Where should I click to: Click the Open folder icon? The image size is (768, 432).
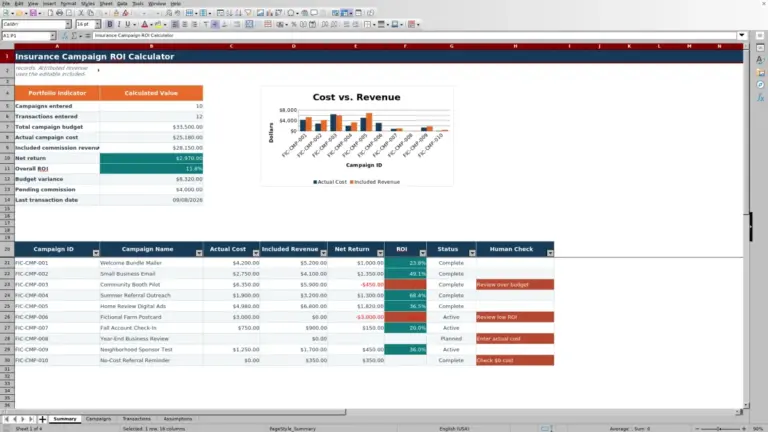(19, 13)
